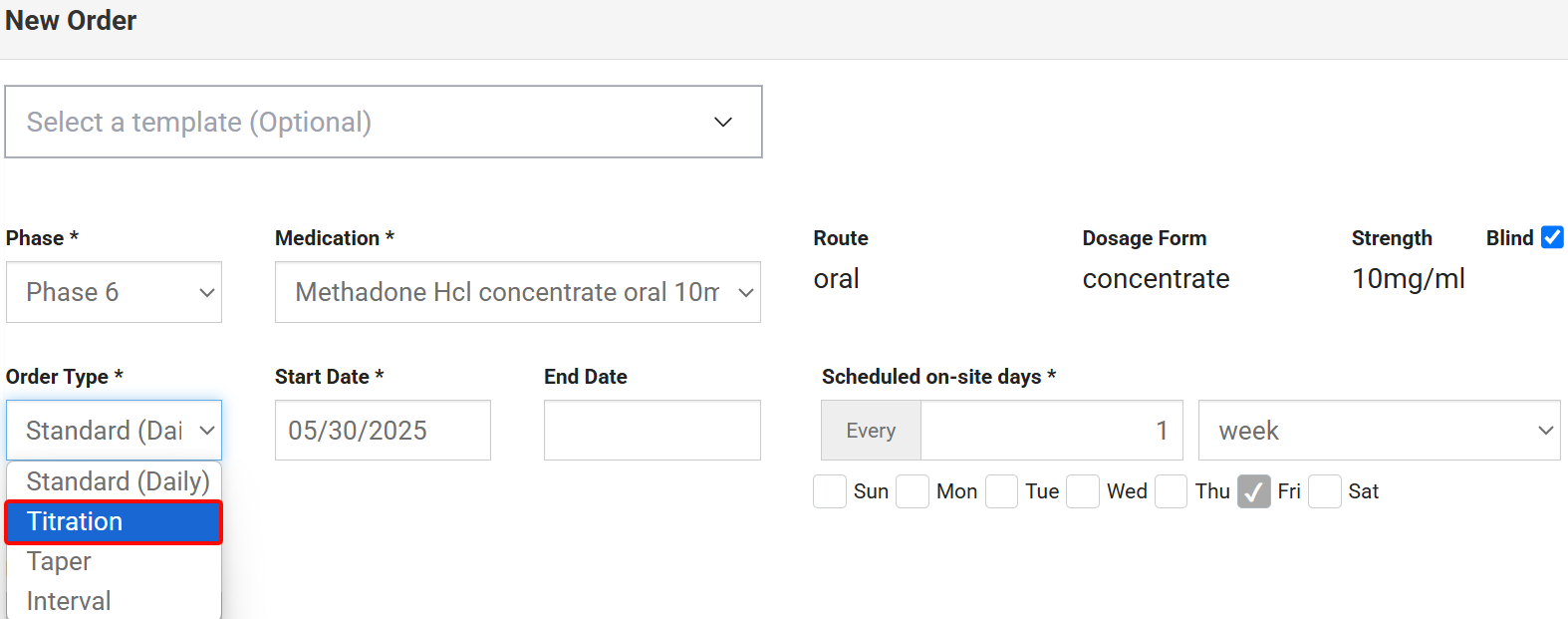
Task: Select Standard (Daily) order type option
Action: point(115,481)
